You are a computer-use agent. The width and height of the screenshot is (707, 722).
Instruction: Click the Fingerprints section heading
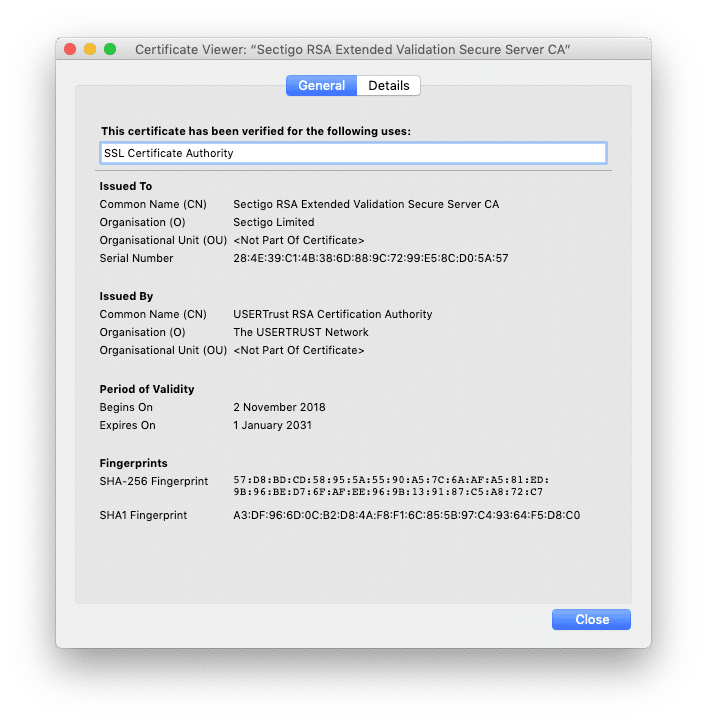pyautogui.click(x=133, y=463)
